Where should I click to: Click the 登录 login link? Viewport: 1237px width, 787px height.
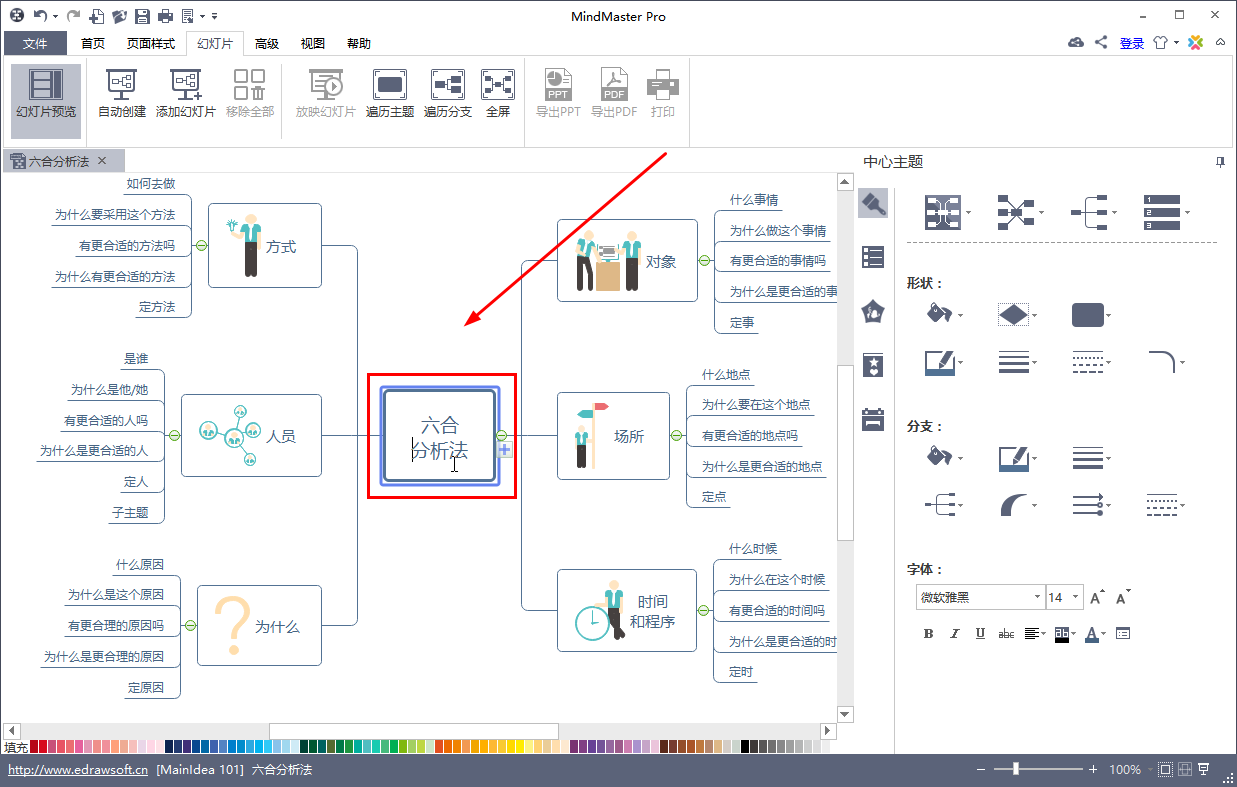(1132, 43)
